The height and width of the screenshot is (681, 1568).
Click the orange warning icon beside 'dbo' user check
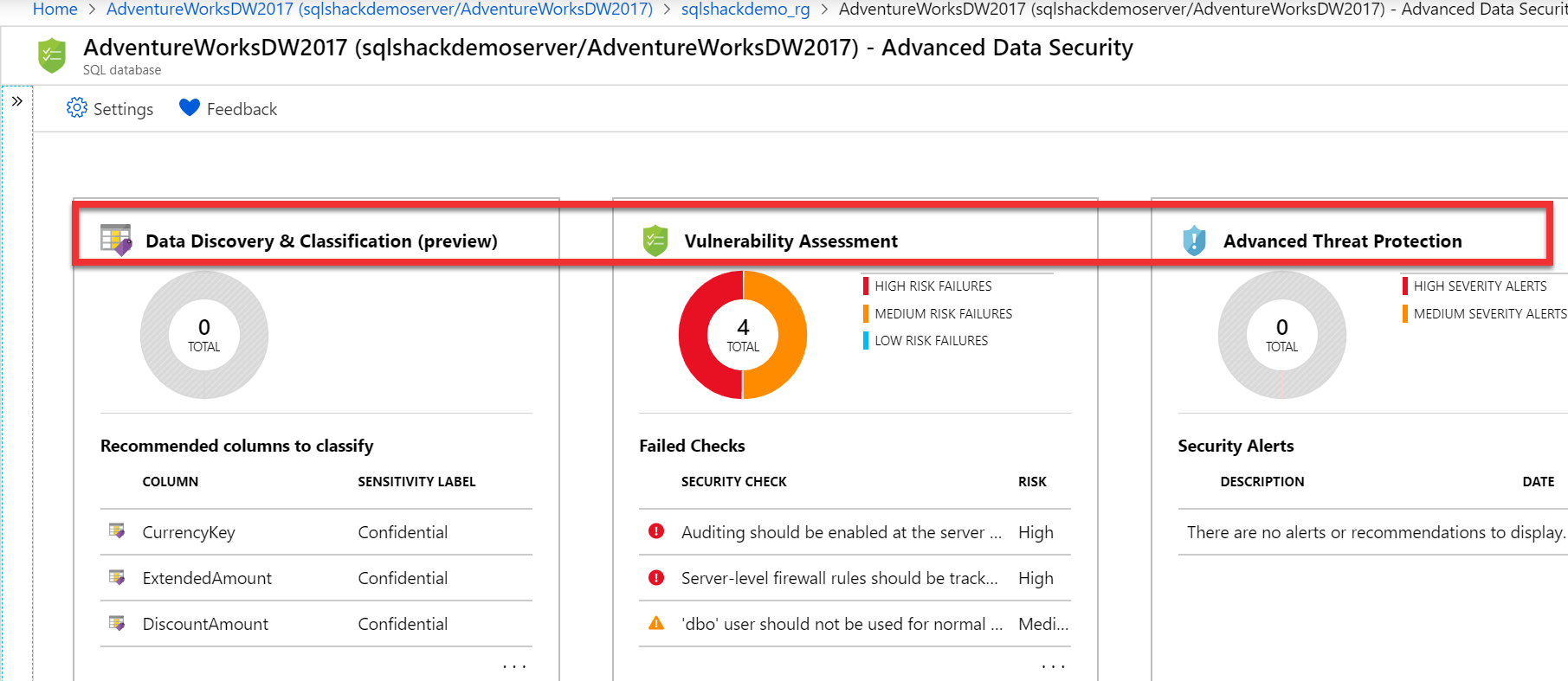coord(656,623)
